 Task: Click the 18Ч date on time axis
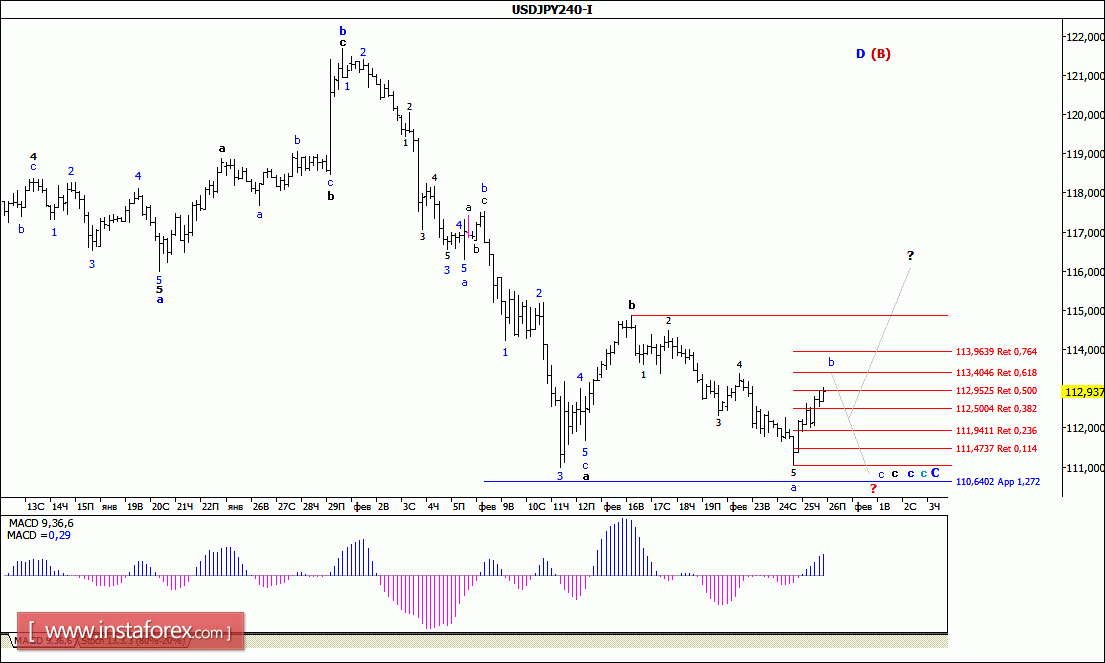click(x=686, y=506)
